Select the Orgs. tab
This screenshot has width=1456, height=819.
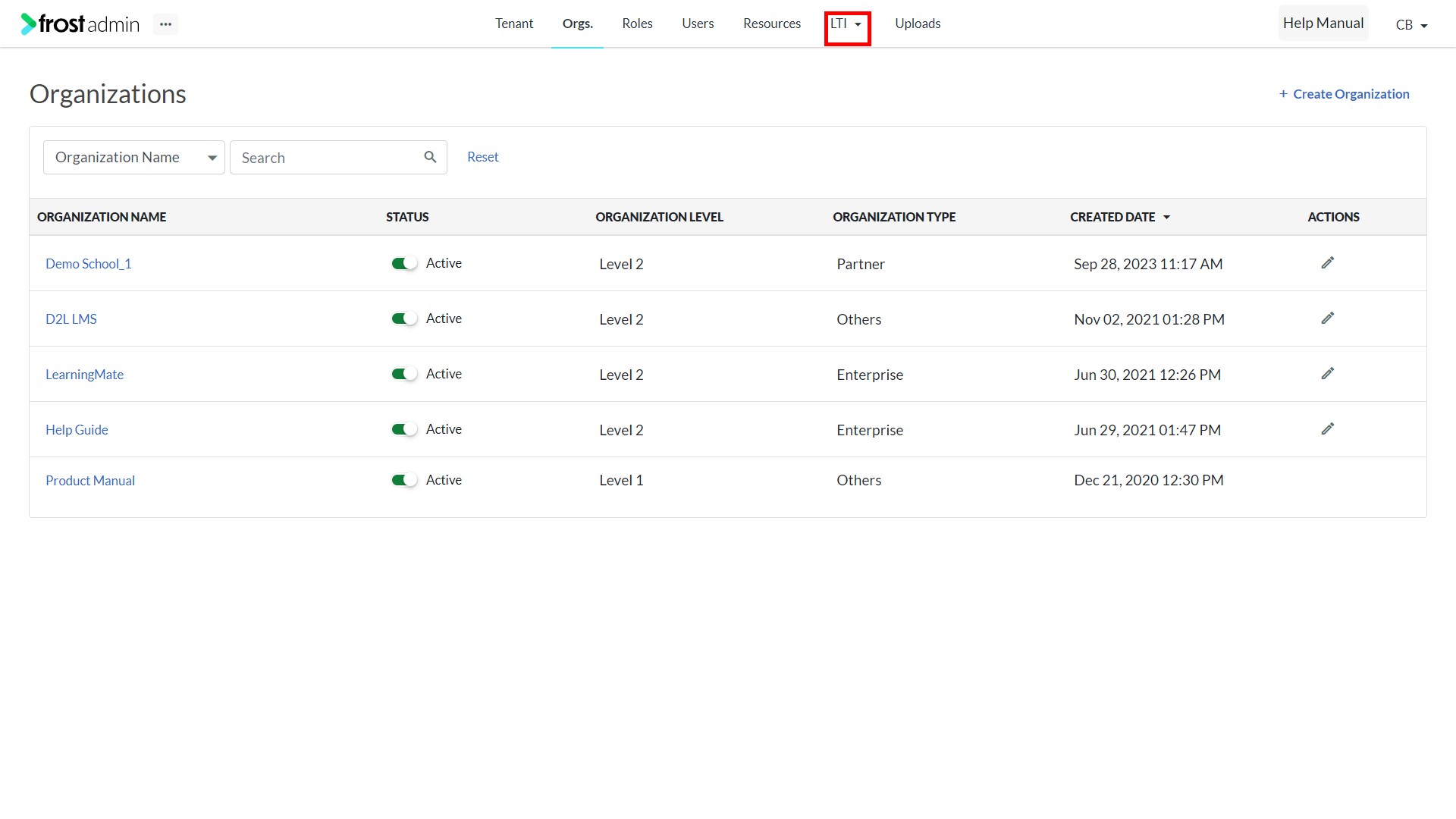577,24
